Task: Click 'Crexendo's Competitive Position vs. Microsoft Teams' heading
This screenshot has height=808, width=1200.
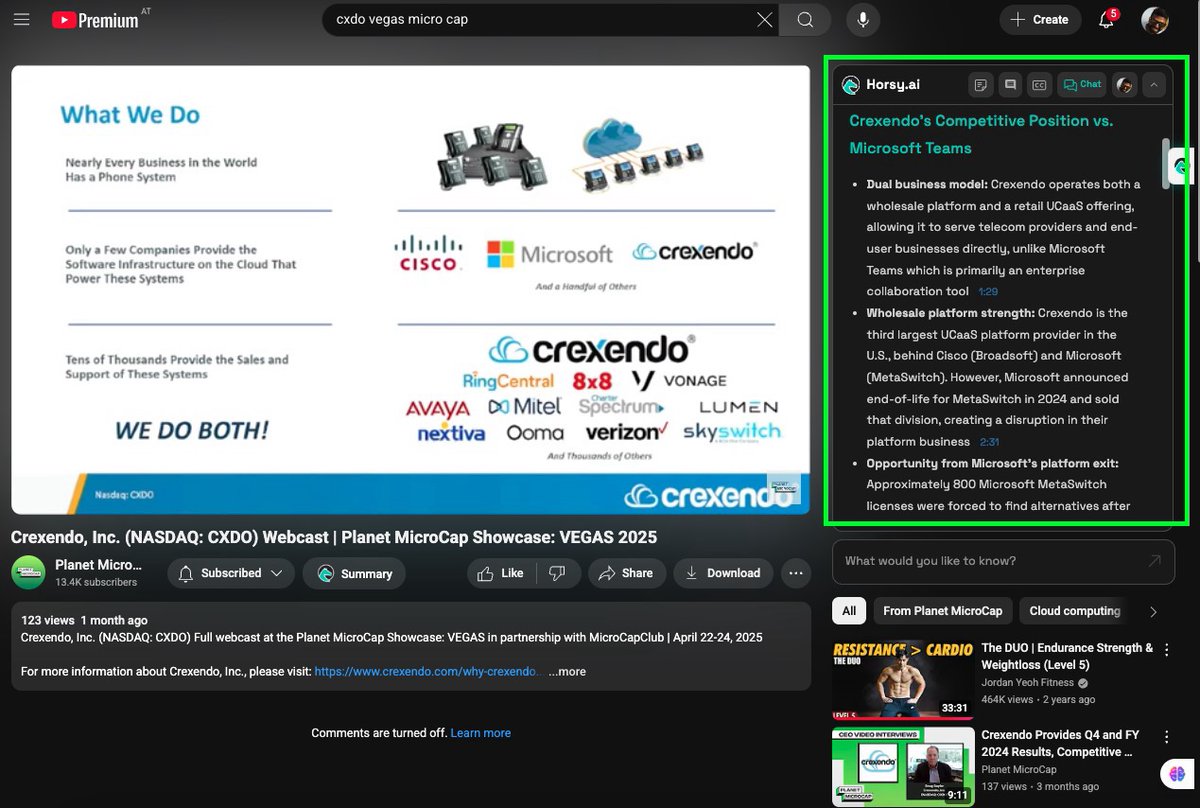Action: click(981, 134)
